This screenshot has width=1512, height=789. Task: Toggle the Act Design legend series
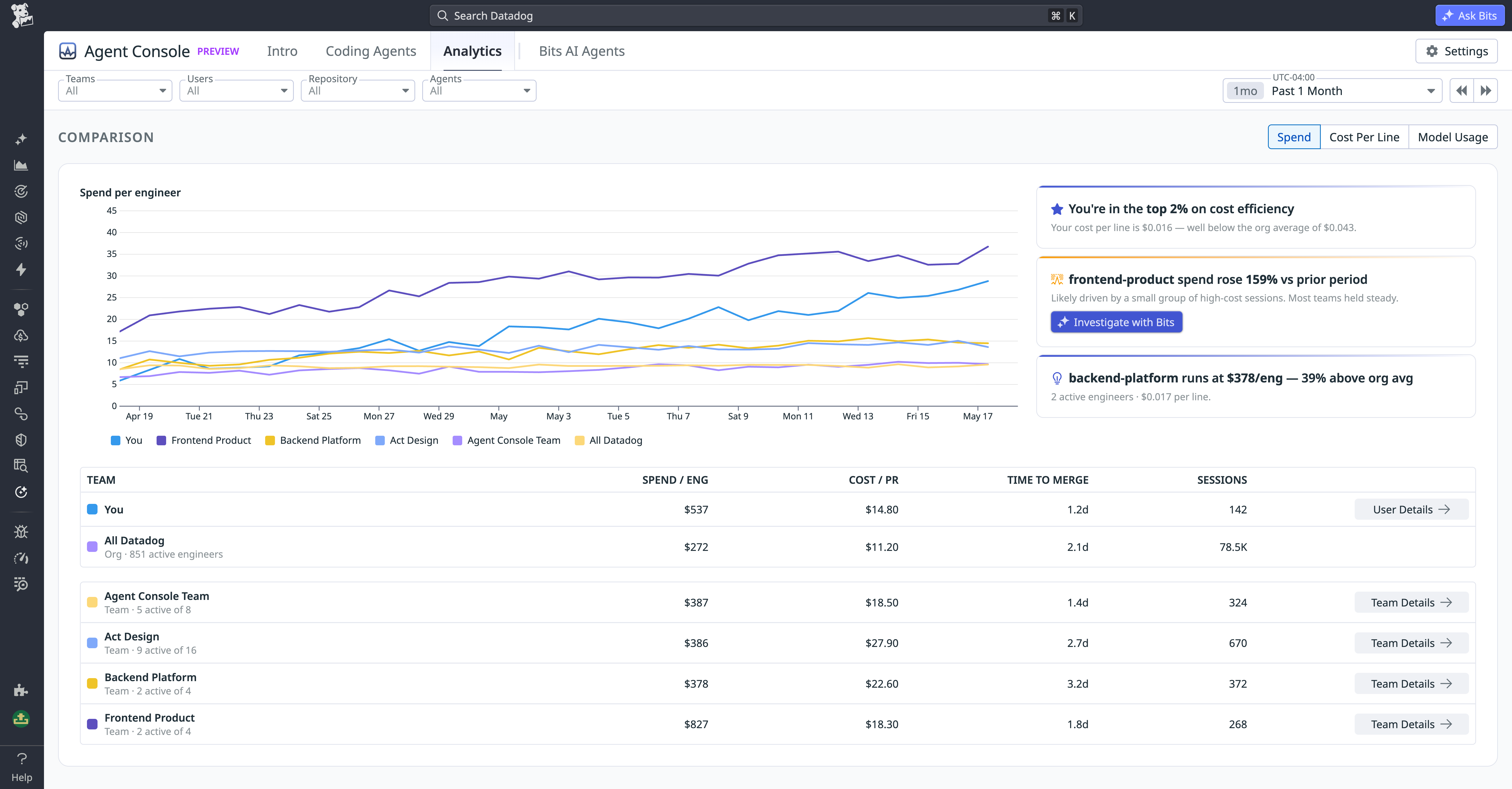coord(407,440)
